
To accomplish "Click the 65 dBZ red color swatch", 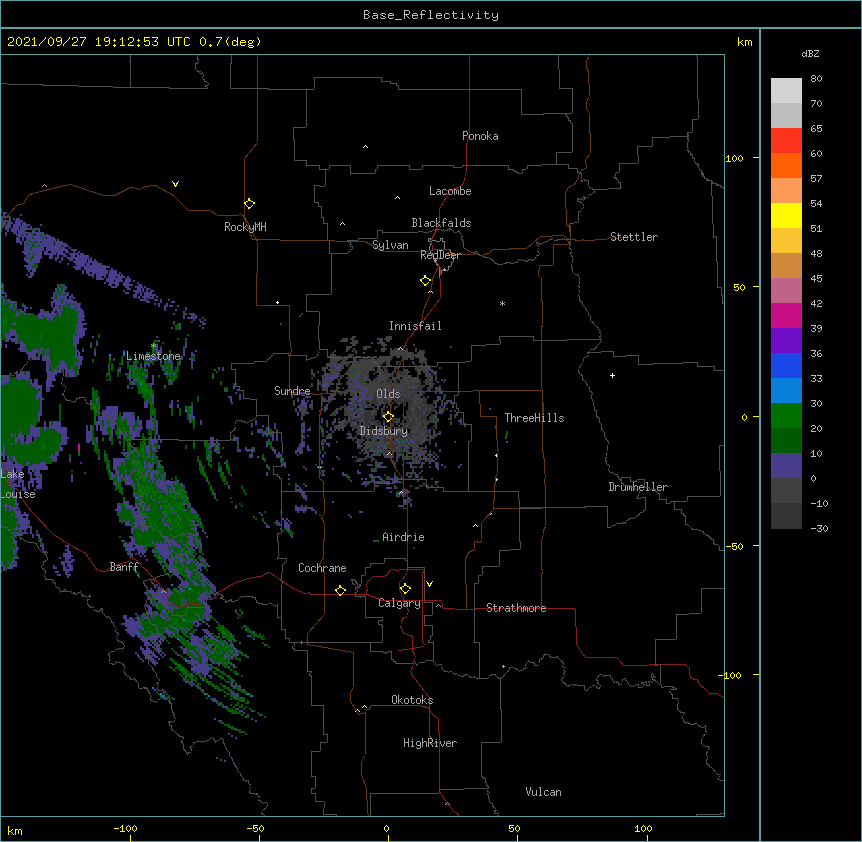I will 786,141.
